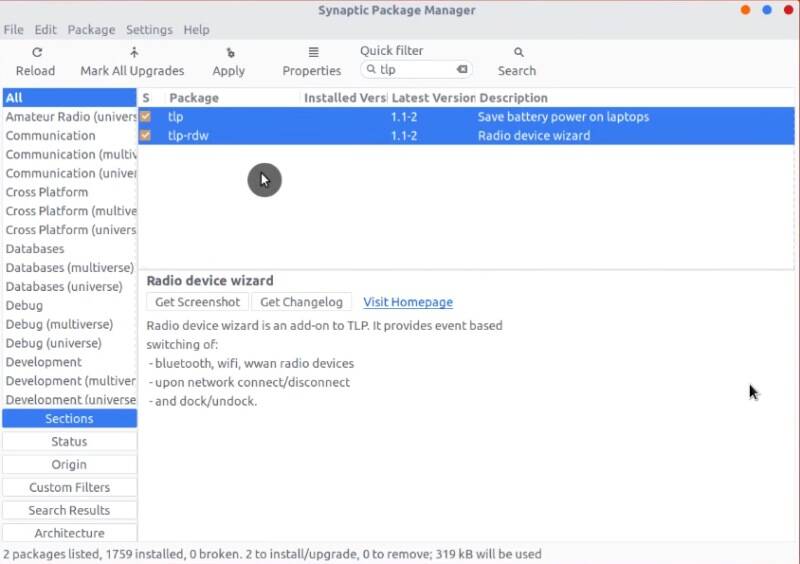Select the tlp package name
The height and width of the screenshot is (564, 800).
pos(176,117)
